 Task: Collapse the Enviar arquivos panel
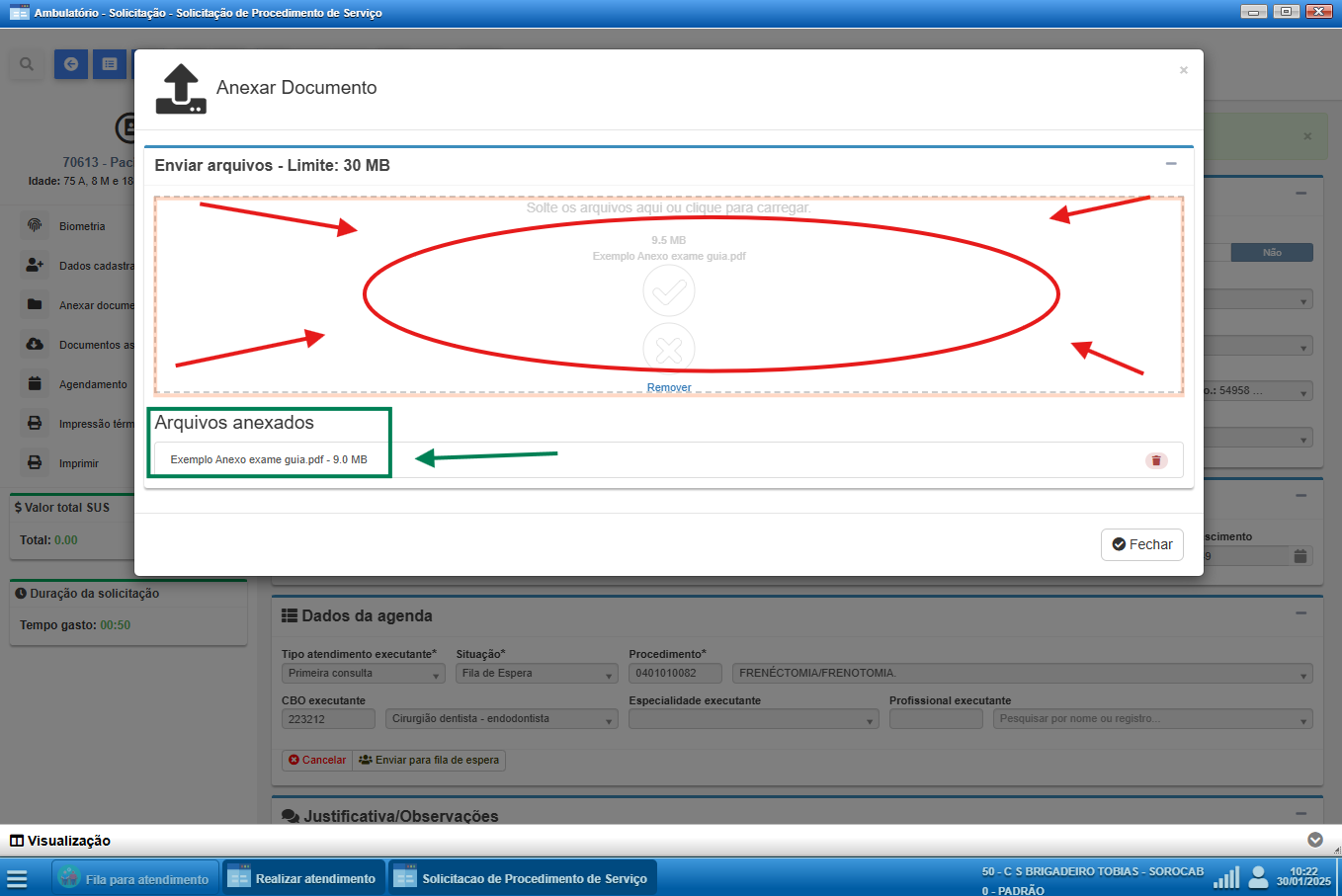tap(1171, 164)
